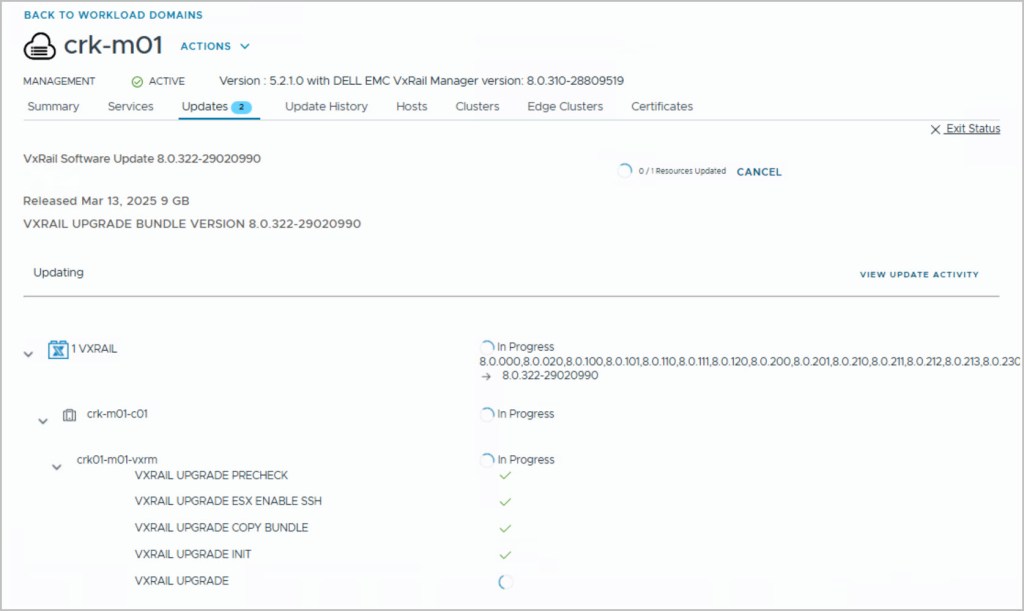Image resolution: width=1024 pixels, height=611 pixels.
Task: Click the Exit Status link
Action: 973,129
